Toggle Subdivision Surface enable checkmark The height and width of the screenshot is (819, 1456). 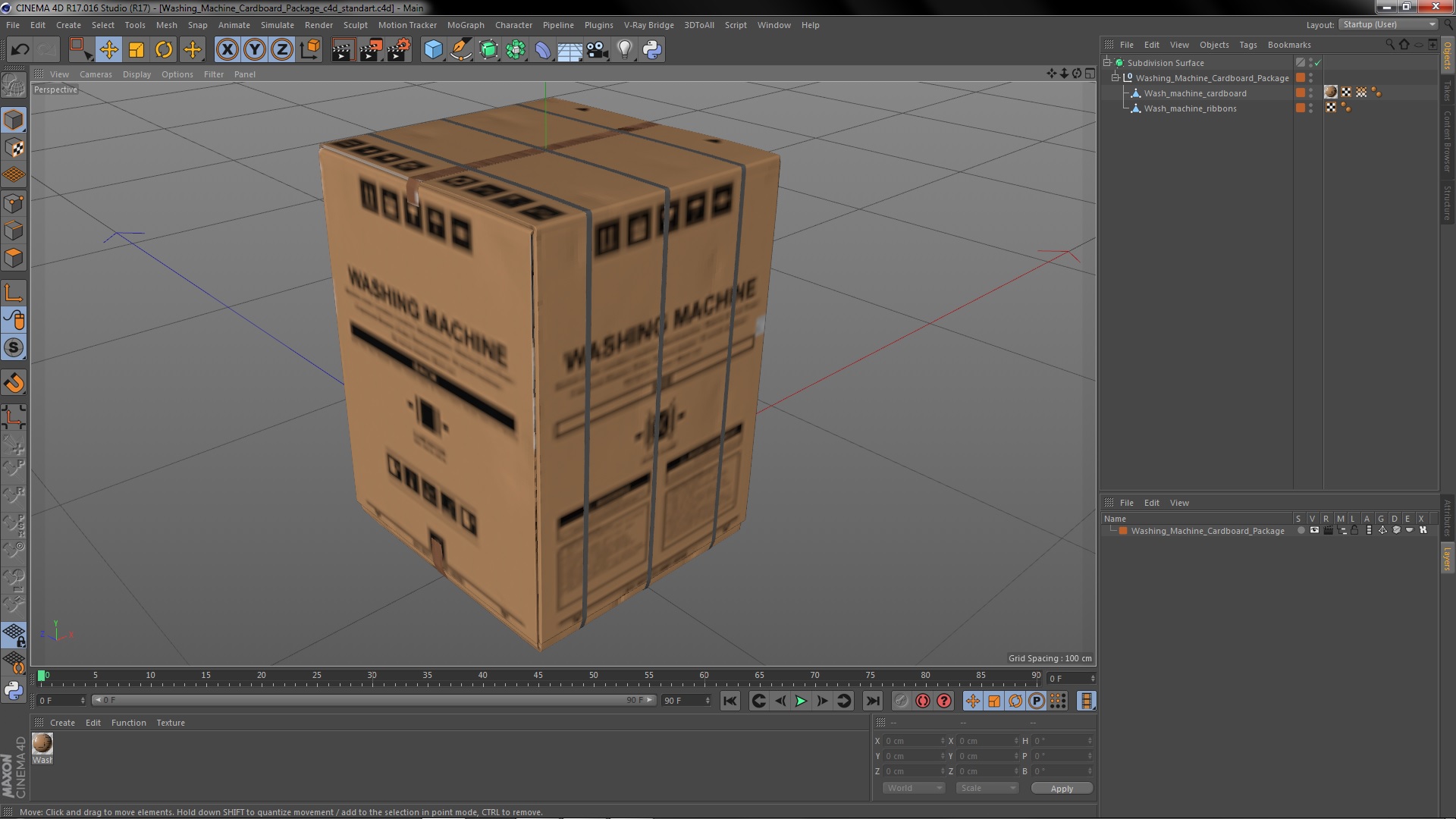1318,63
